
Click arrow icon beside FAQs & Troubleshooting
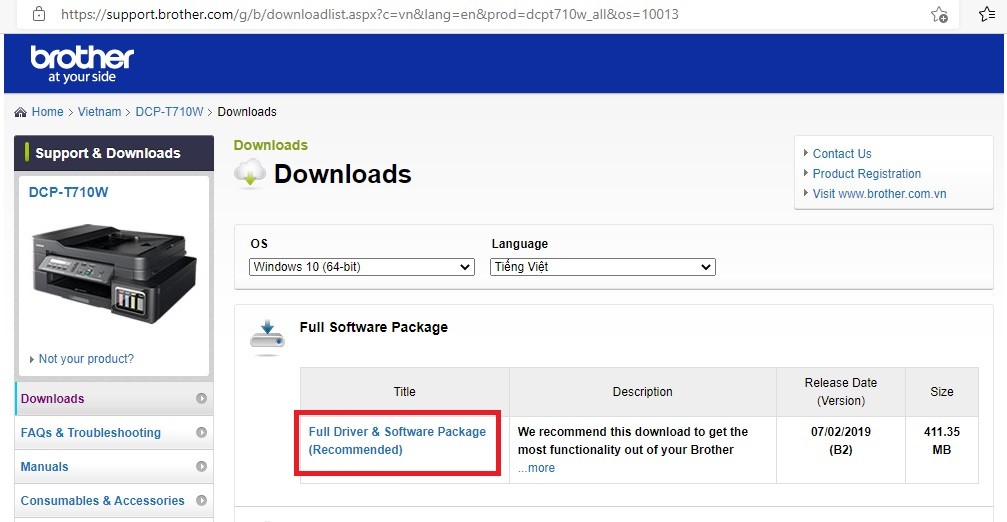[202, 432]
